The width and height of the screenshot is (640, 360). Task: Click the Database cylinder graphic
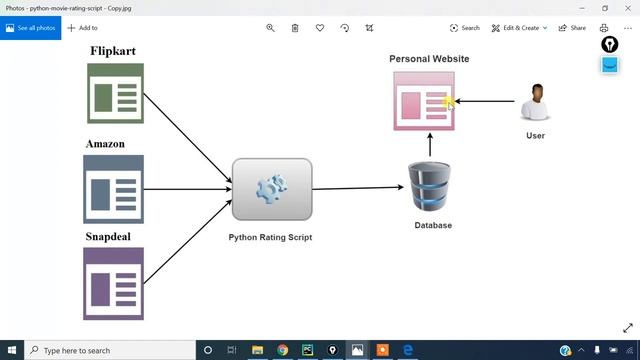(429, 186)
